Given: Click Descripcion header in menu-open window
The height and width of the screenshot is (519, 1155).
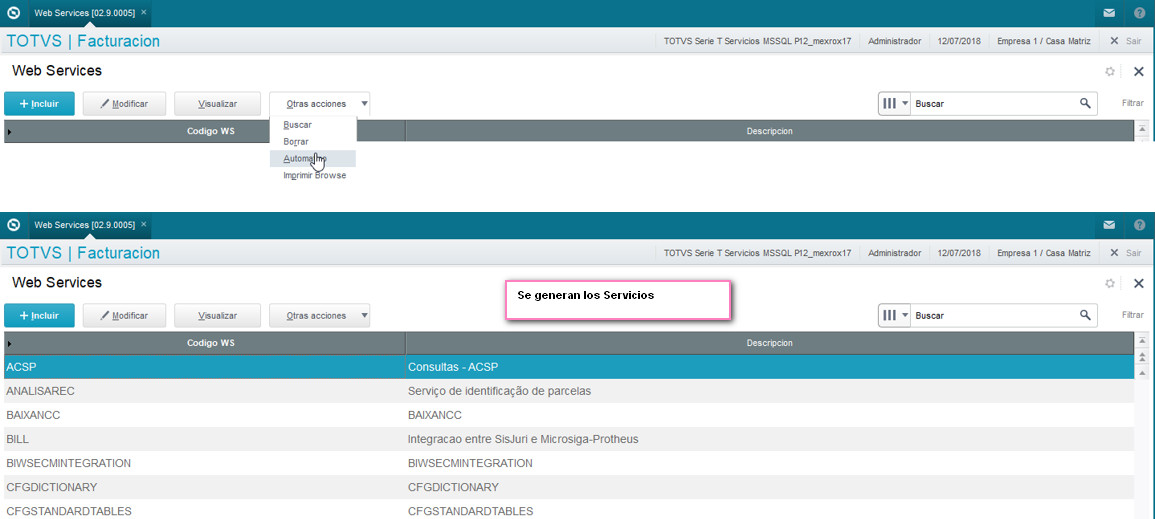Looking at the screenshot, I should [769, 131].
